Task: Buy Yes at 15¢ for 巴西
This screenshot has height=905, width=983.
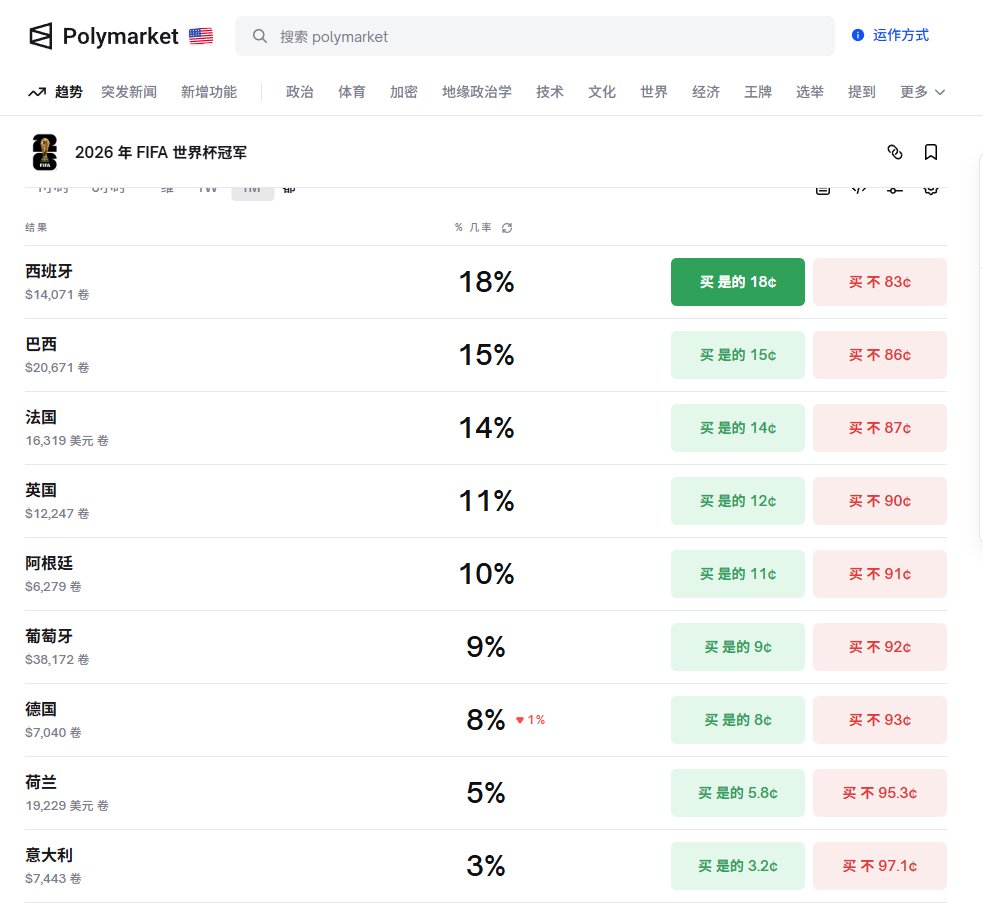Action: coord(738,355)
